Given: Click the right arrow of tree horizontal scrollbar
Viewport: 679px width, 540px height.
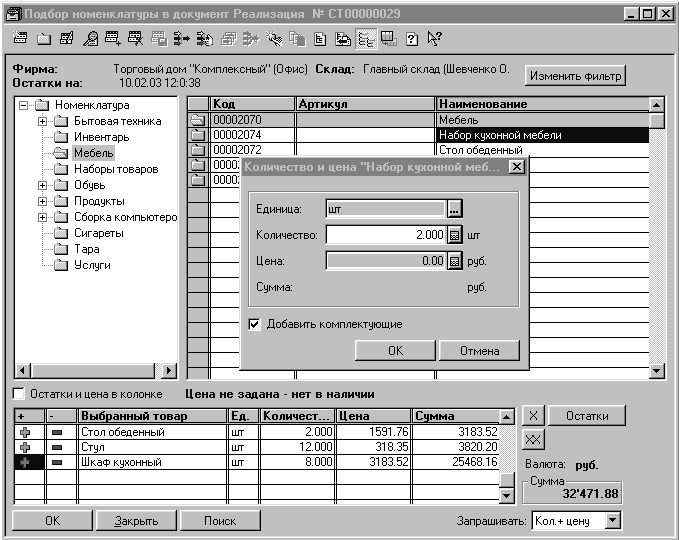Looking at the screenshot, I should pos(168,371).
